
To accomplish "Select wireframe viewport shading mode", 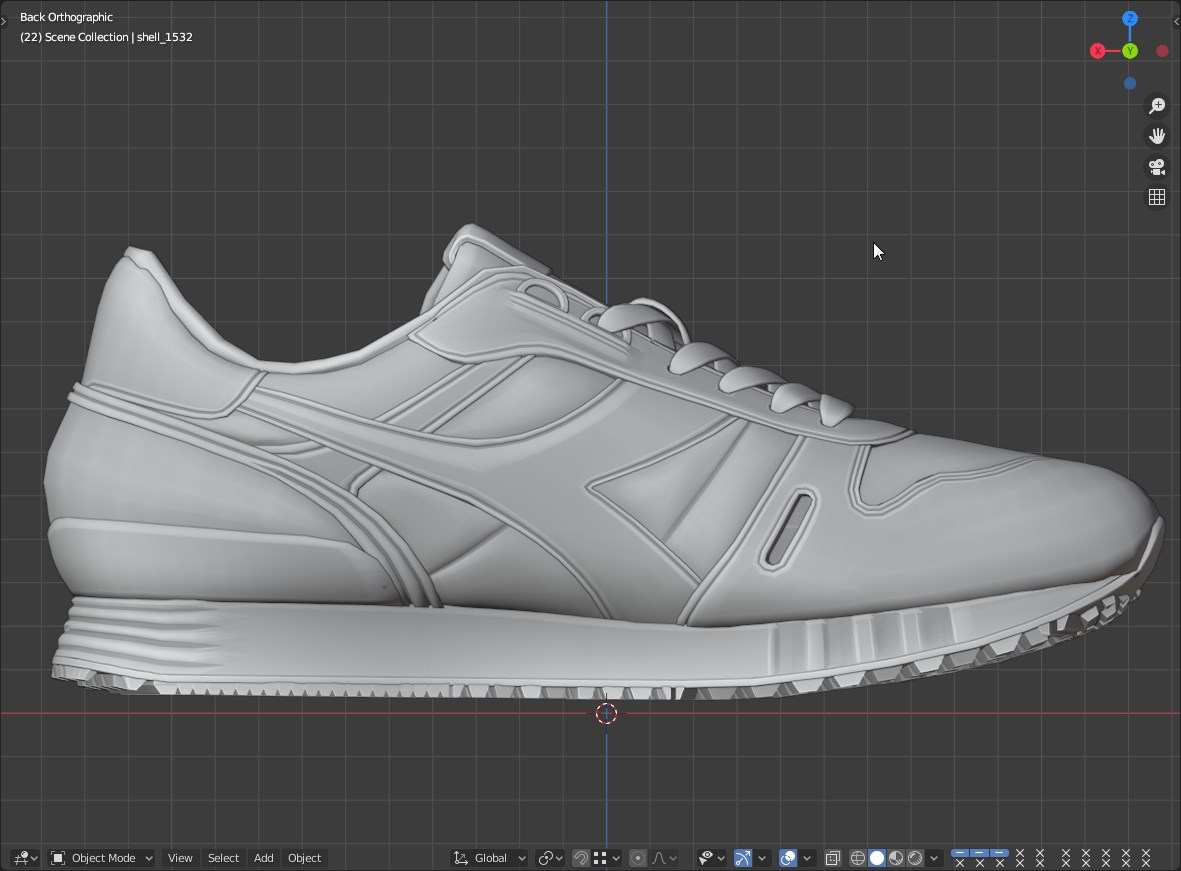I will click(x=858, y=858).
